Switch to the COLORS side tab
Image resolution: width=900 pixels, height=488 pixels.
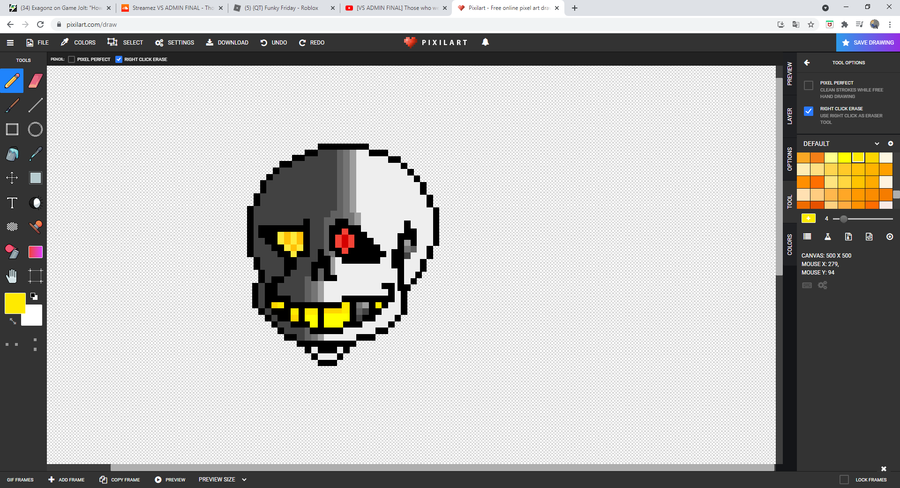(789, 245)
